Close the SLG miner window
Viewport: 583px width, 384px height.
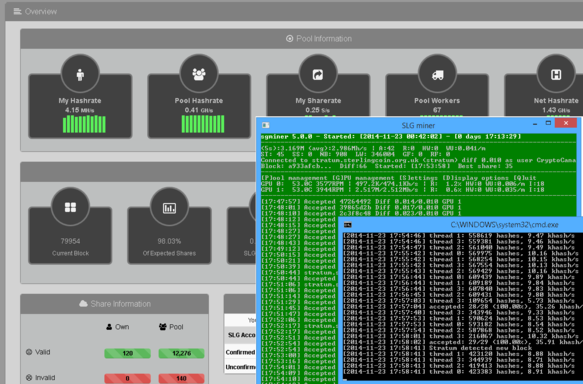(x=566, y=123)
